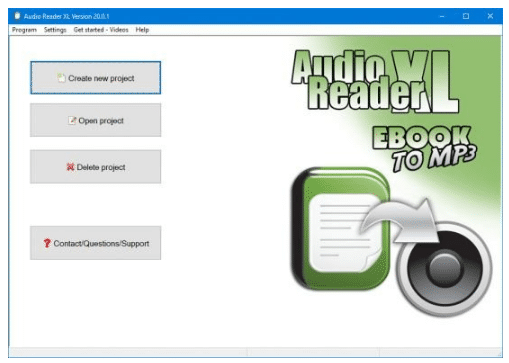Open the Program menu
The height and width of the screenshot is (363, 509).
click(24, 30)
